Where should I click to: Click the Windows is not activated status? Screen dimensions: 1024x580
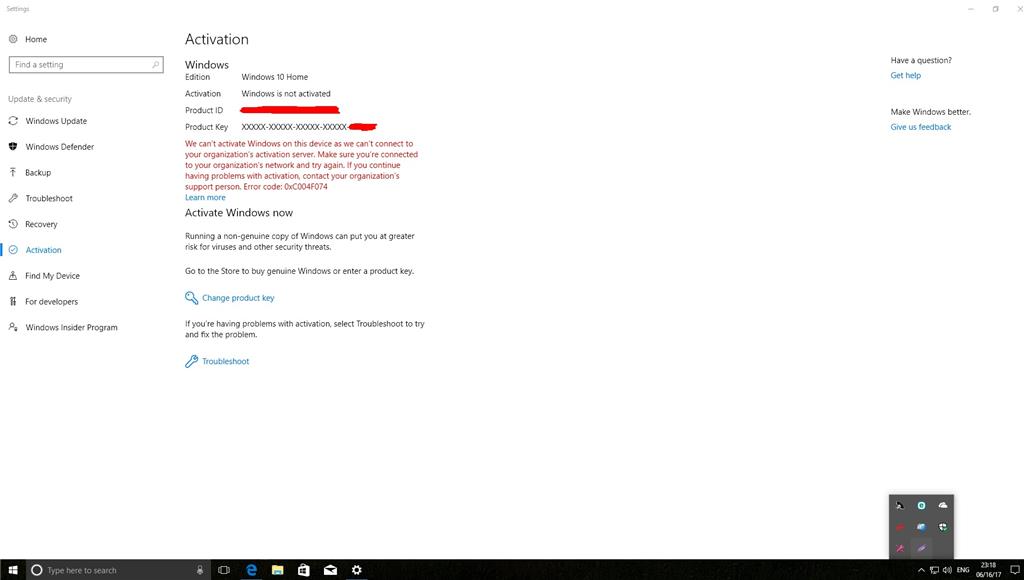pos(286,93)
